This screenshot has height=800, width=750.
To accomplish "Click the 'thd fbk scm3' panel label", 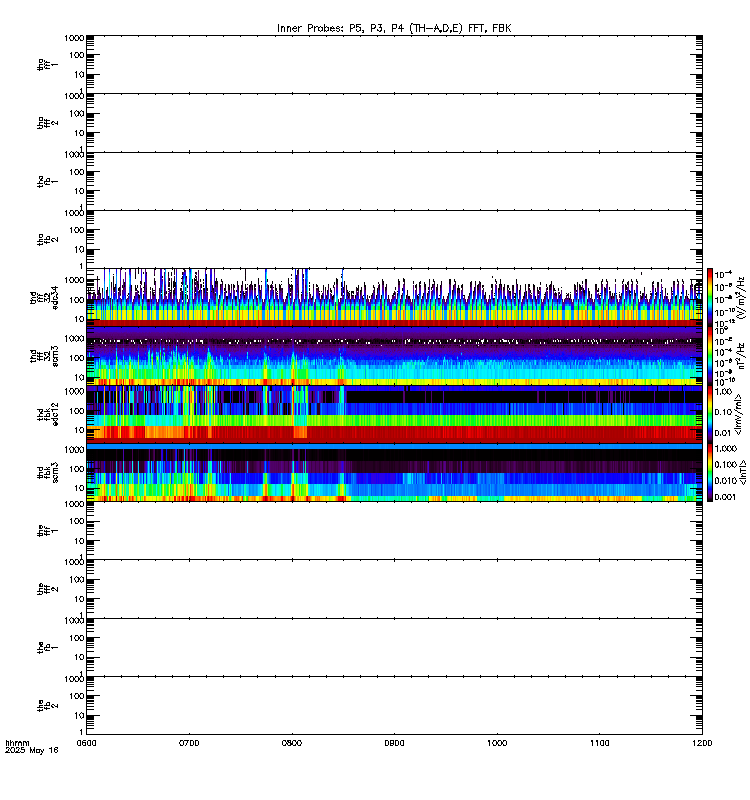I will point(47,472).
